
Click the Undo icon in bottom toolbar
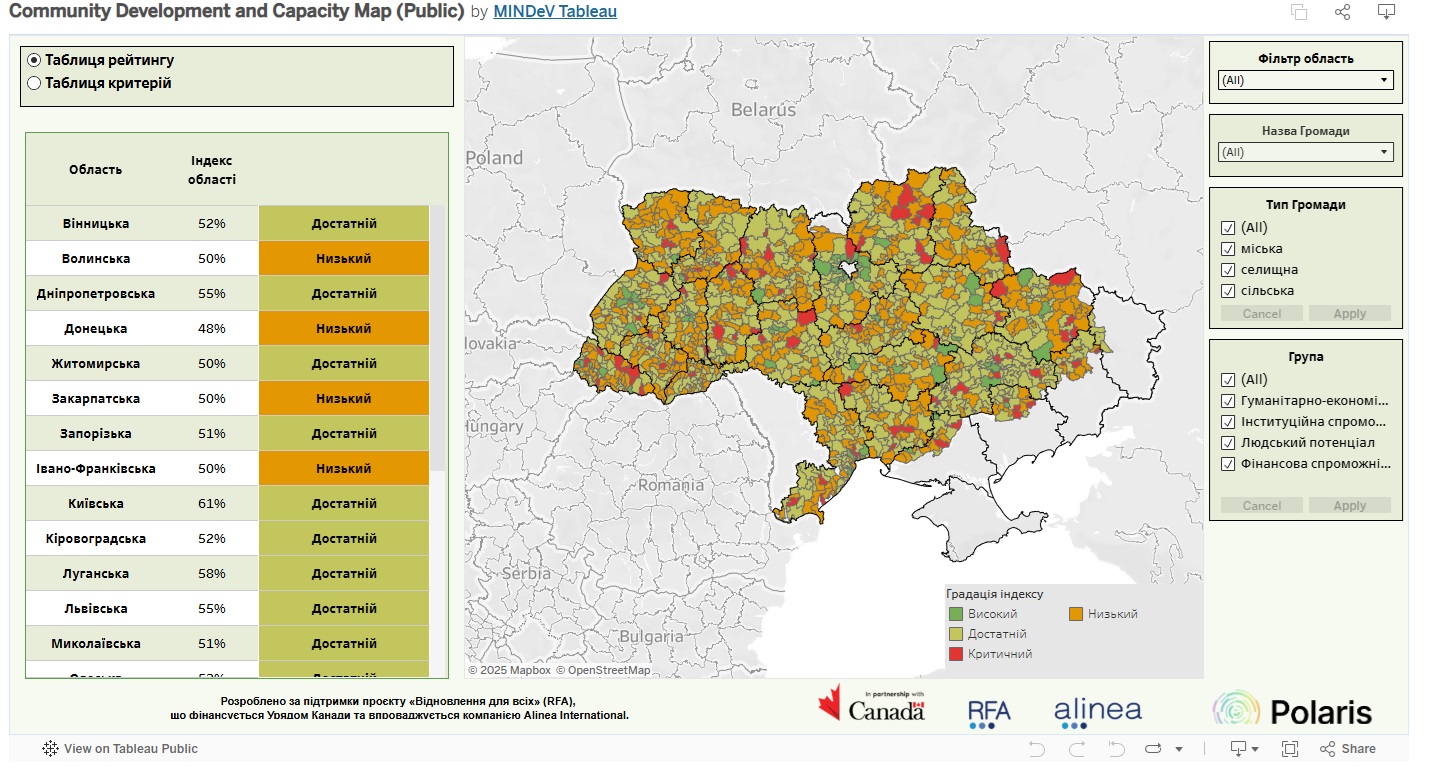pyautogui.click(x=1037, y=749)
